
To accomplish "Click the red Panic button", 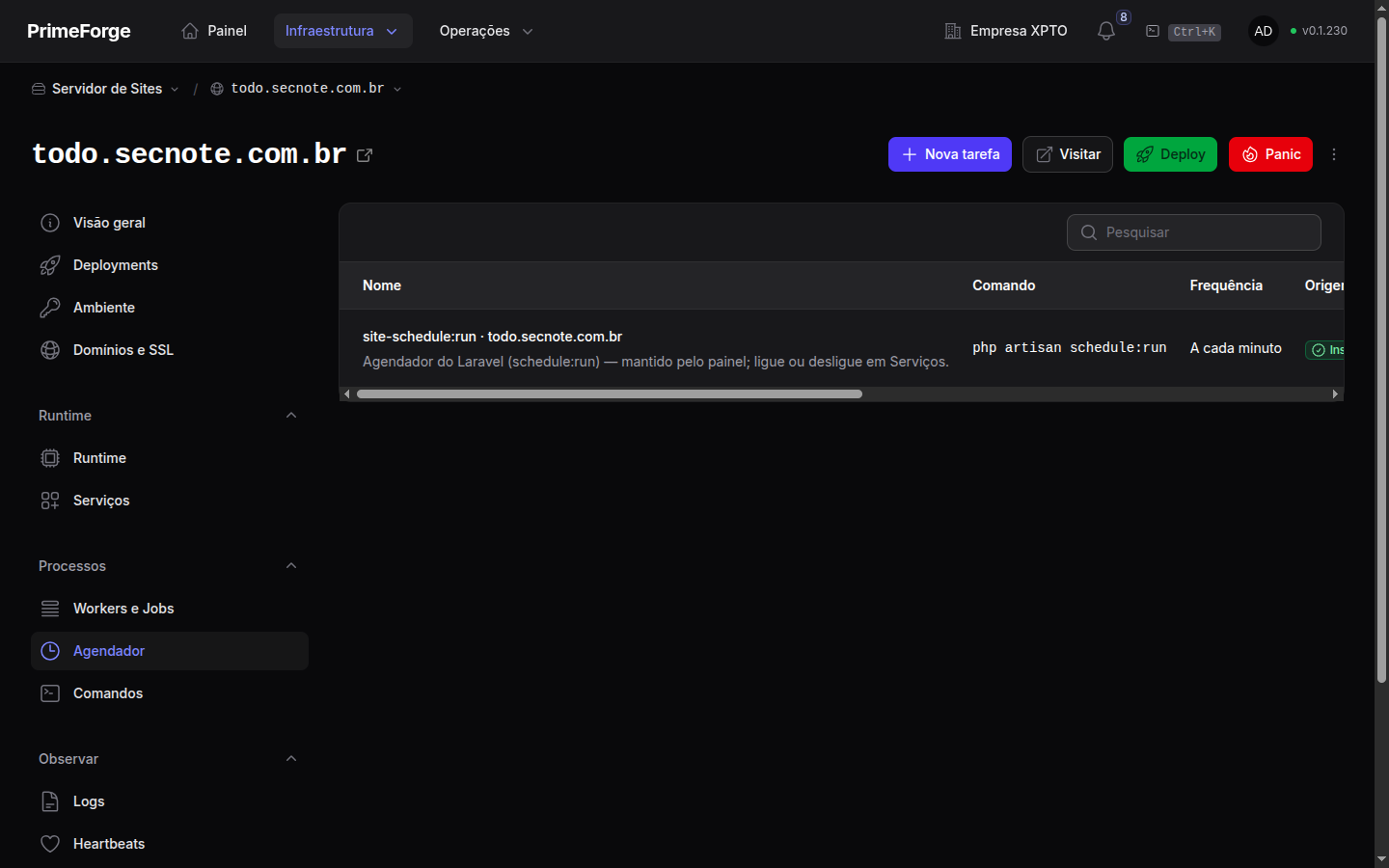I will tap(1270, 154).
